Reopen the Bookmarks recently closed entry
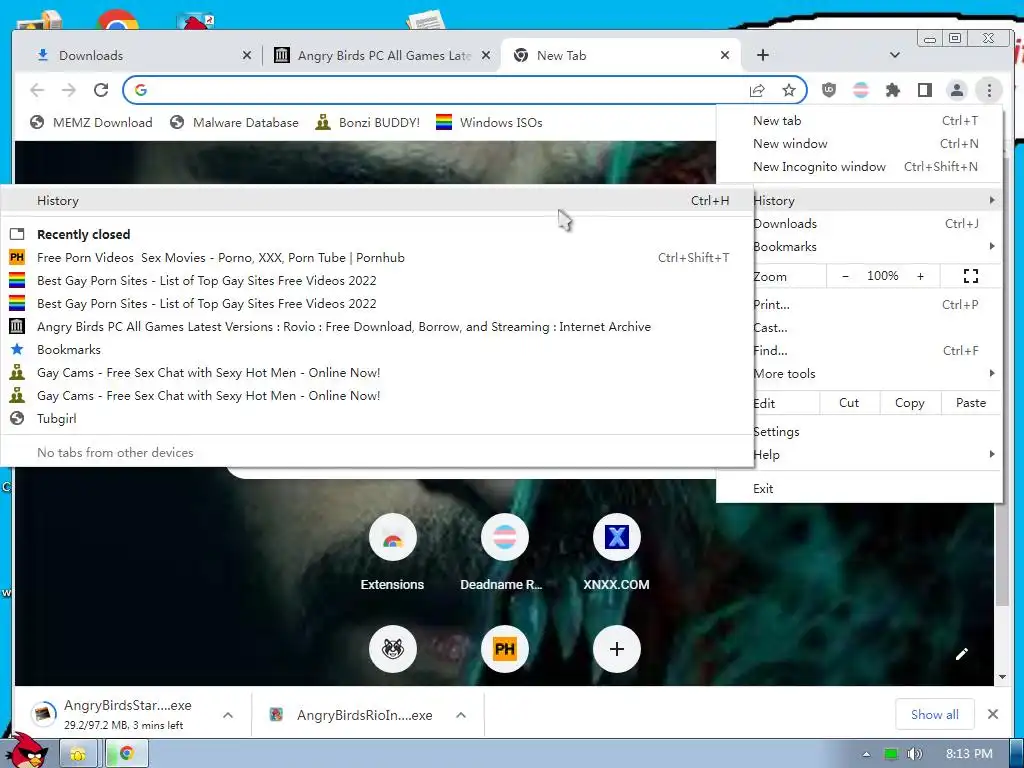Screen dimensions: 1024x768 [377, 349]
